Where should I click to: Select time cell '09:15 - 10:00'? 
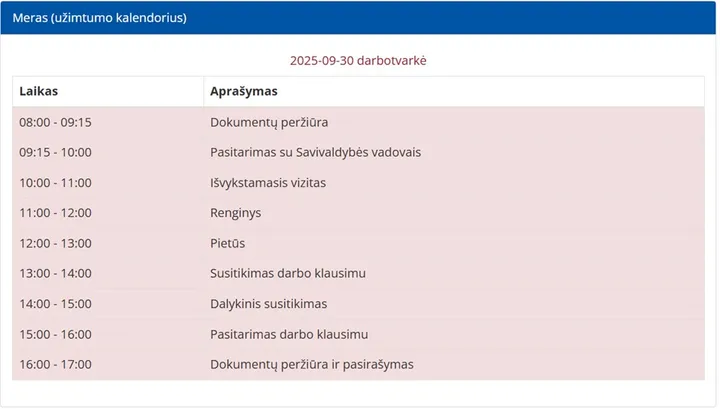pos(56,152)
